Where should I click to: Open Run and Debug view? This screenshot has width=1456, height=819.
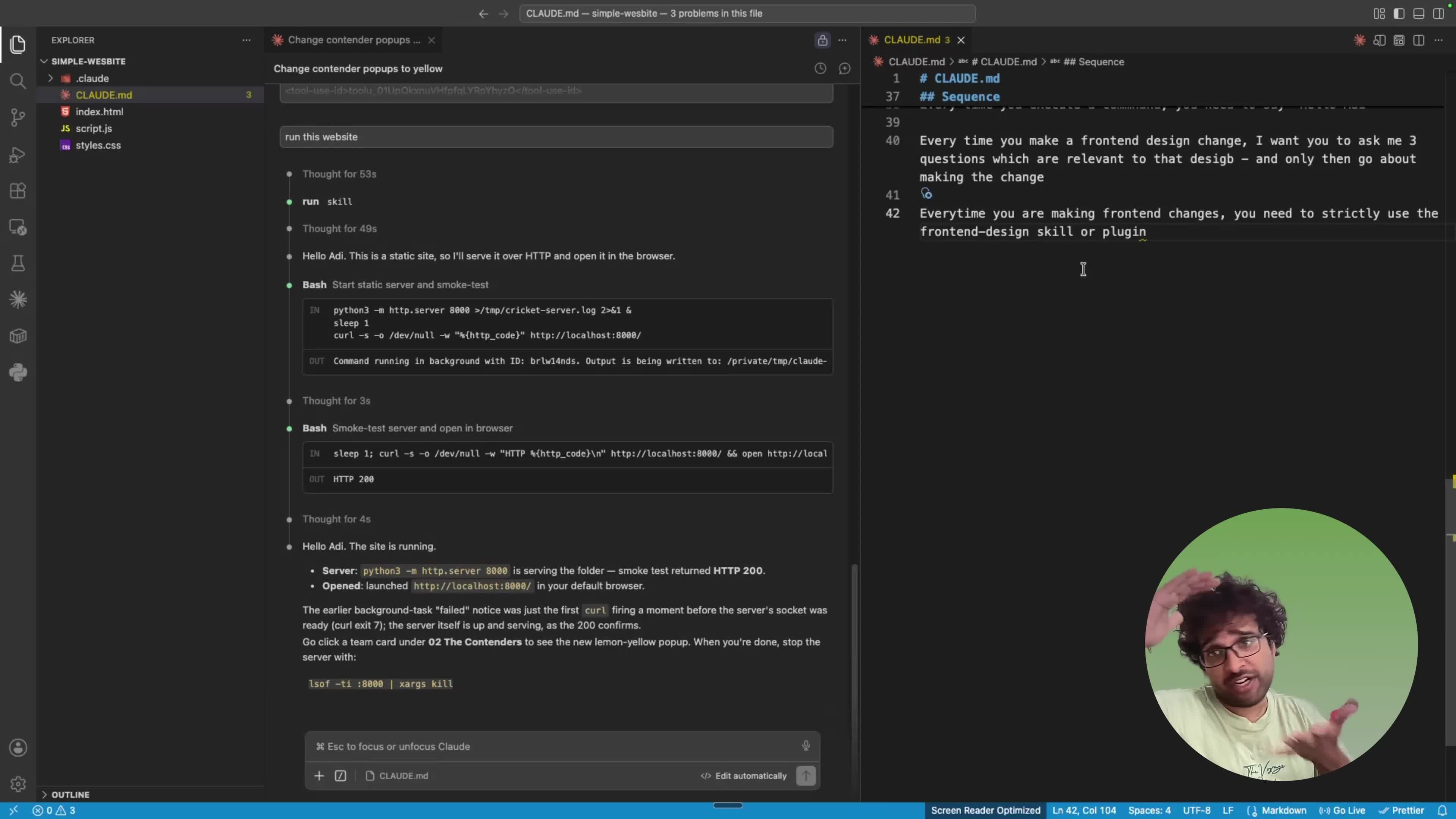[x=18, y=154]
